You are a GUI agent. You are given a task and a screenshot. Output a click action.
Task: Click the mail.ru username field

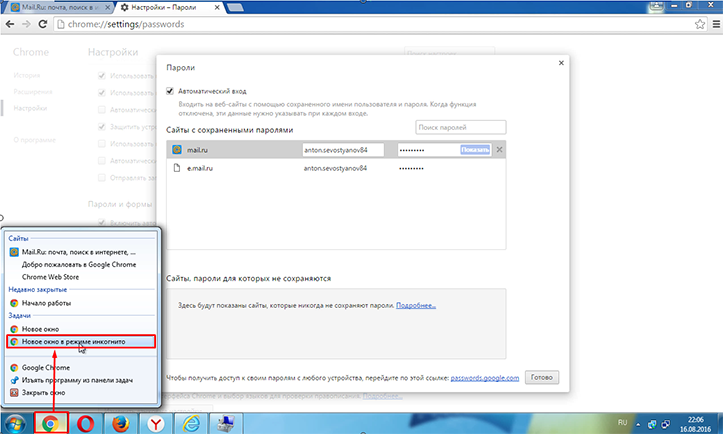click(343, 150)
